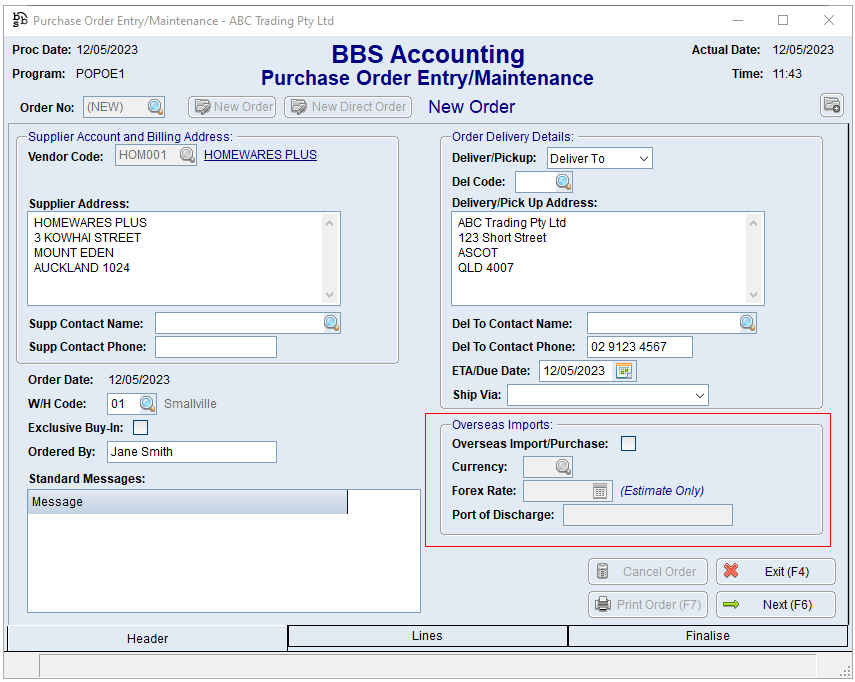
Task: Open the ETA/Due Date calendar picker
Action: pos(624,371)
